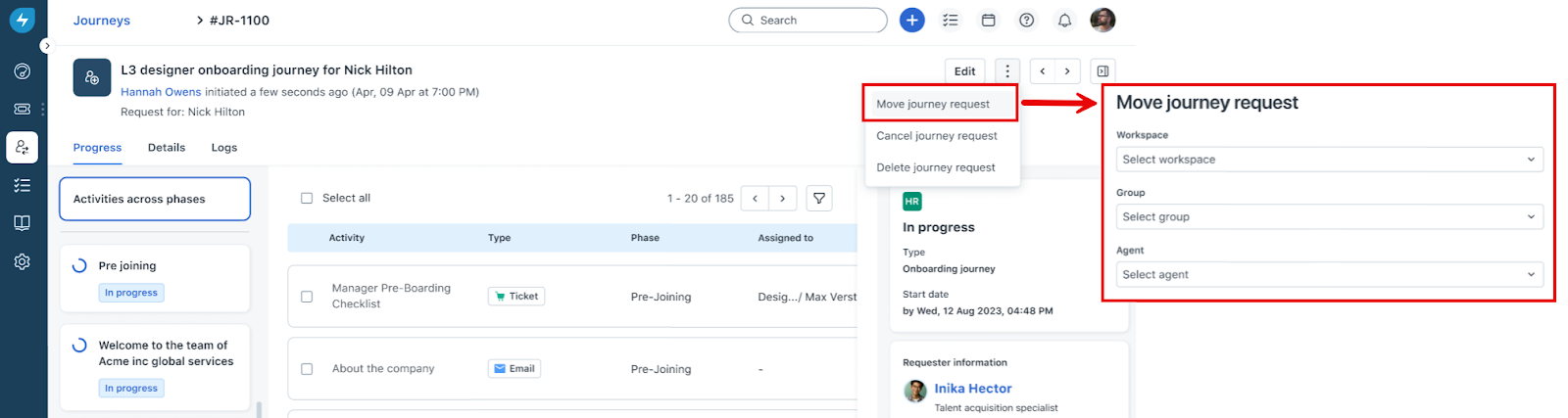Viewport: 1568px width, 418px height.
Task: Open the user profile avatar
Action: pos(1102,20)
